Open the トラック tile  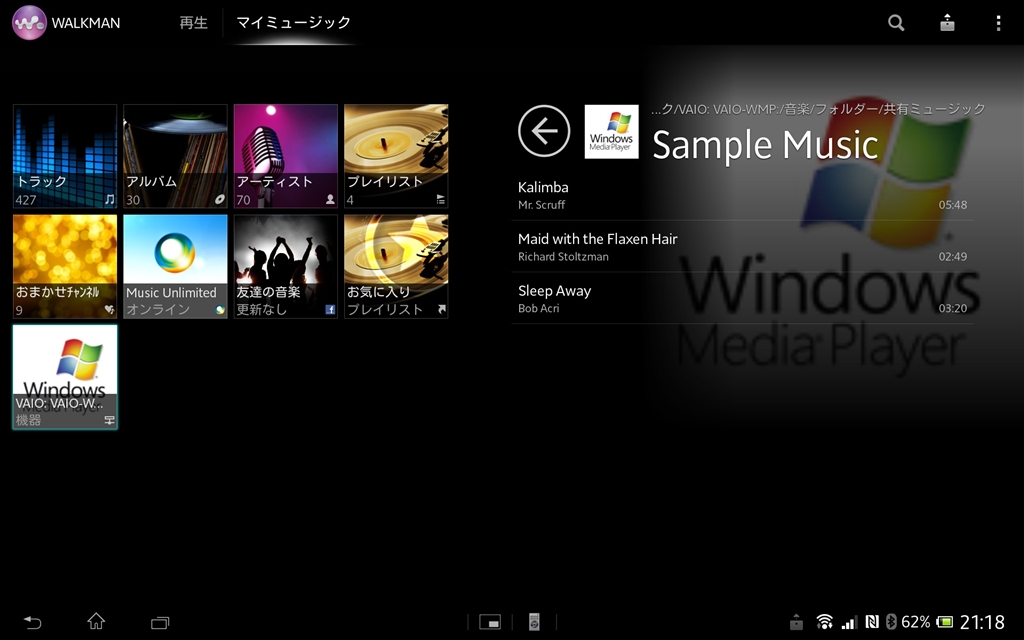pos(65,156)
